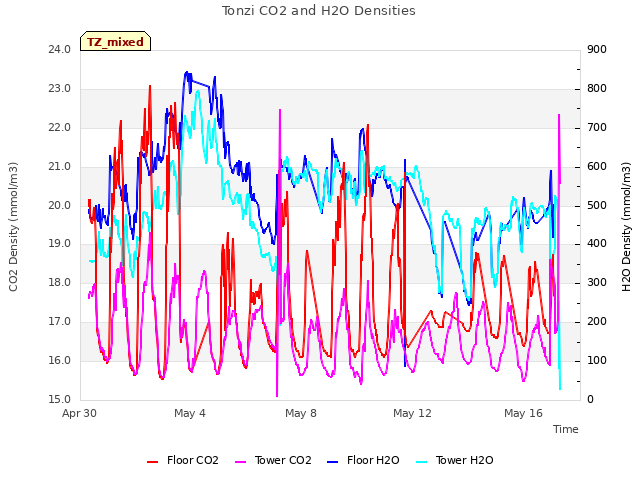This screenshot has width=640, height=480.
Task: Click the 400 H2O axis value
Action: click(597, 244)
